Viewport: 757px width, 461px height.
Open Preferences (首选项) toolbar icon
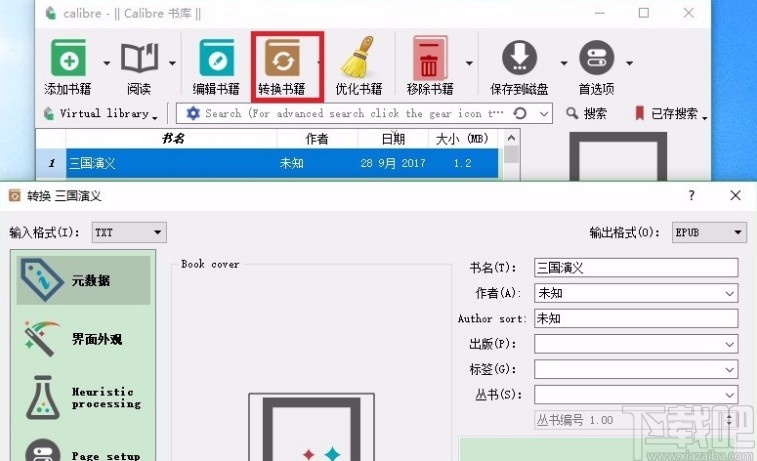pos(597,57)
